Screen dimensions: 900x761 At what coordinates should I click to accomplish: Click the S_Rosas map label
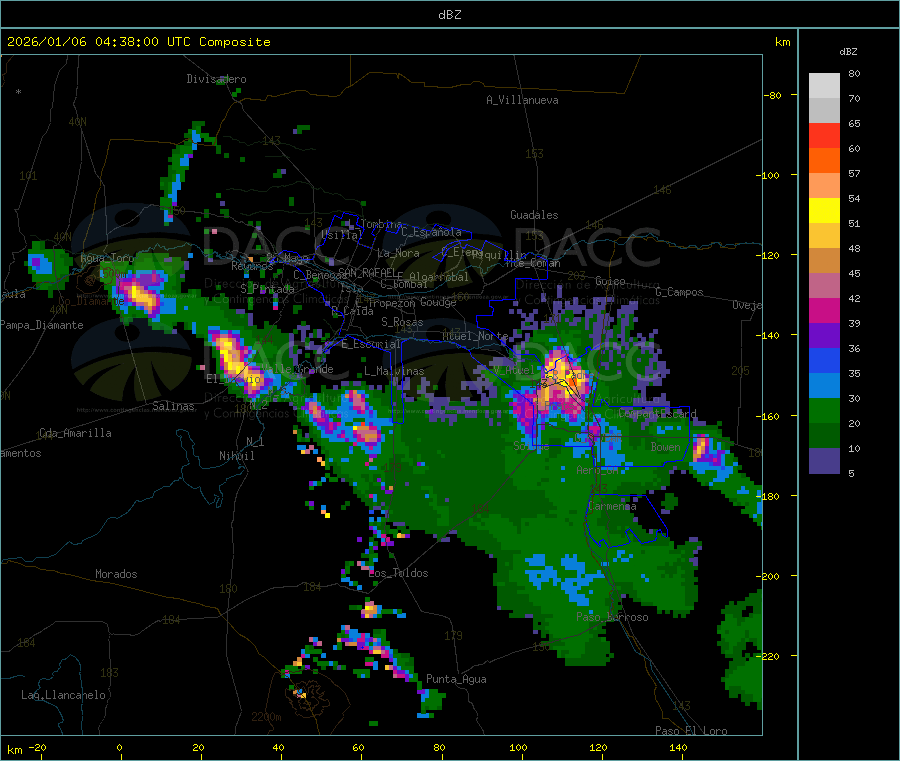[x=402, y=322]
